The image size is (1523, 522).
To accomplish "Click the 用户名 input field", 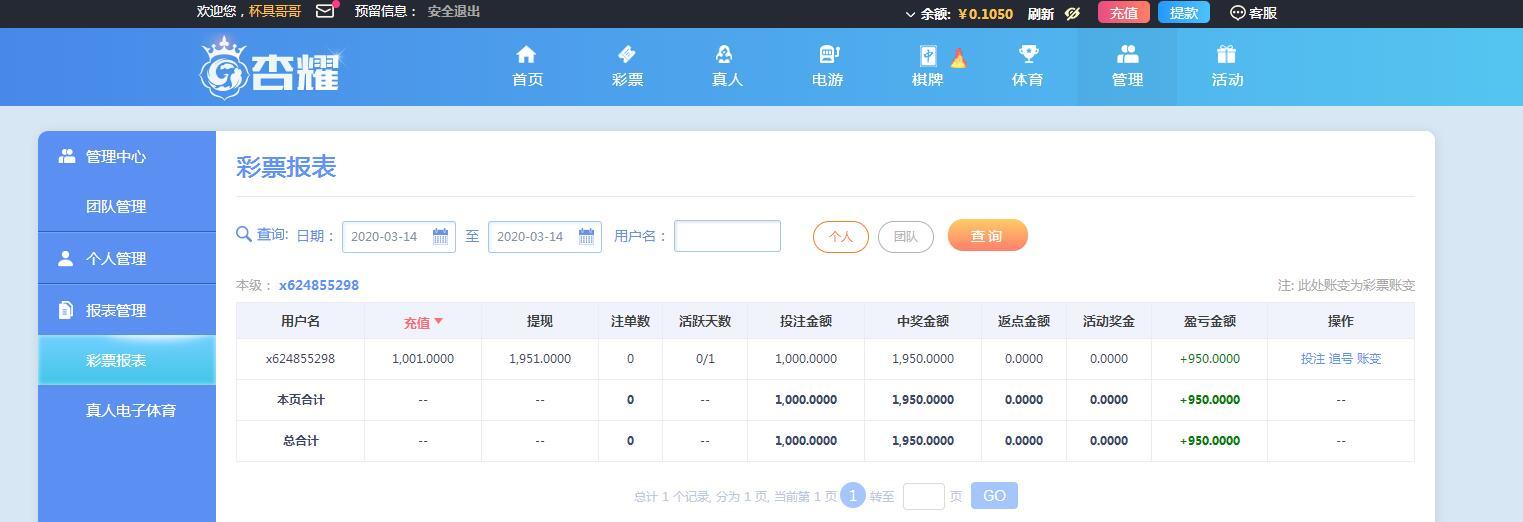I will (727, 236).
